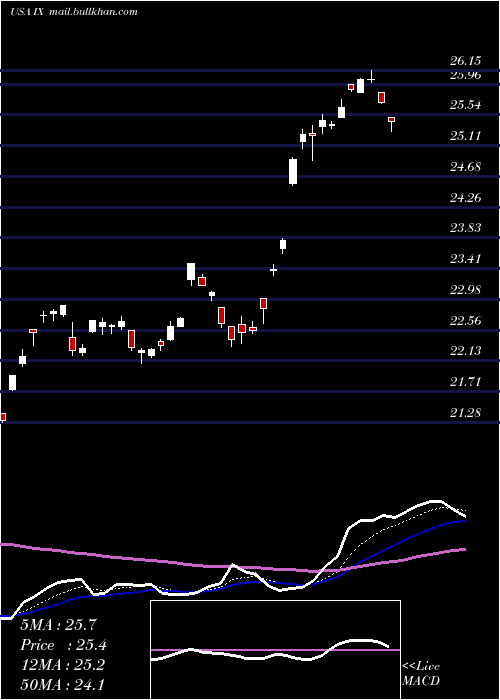Click the tall white candle below 24.68 line
Image resolution: width=500 pixels, height=700 pixels.
tap(293, 171)
